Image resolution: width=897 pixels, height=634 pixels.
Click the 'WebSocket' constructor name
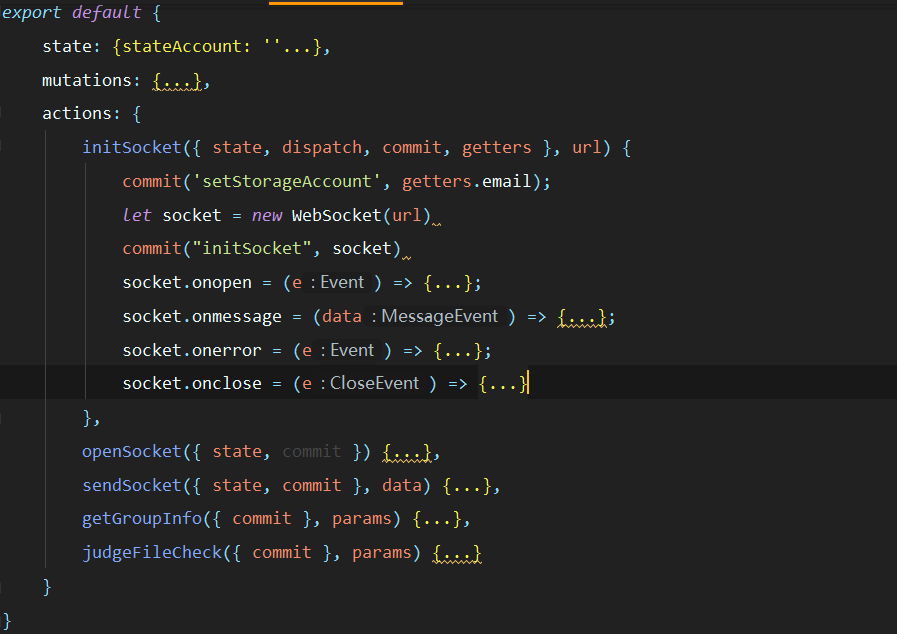pos(336,215)
